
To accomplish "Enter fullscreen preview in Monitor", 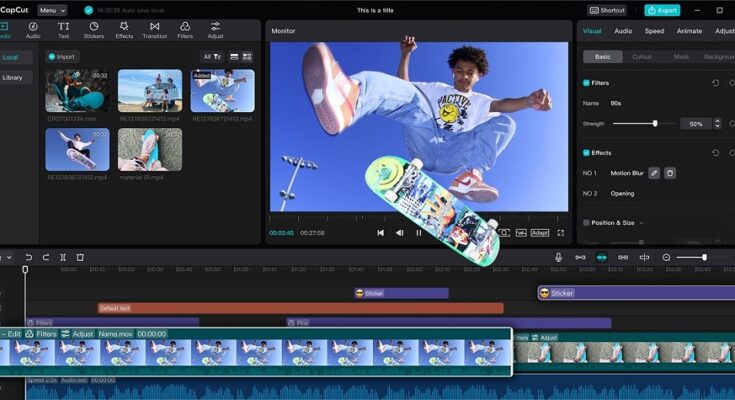I will coord(561,233).
